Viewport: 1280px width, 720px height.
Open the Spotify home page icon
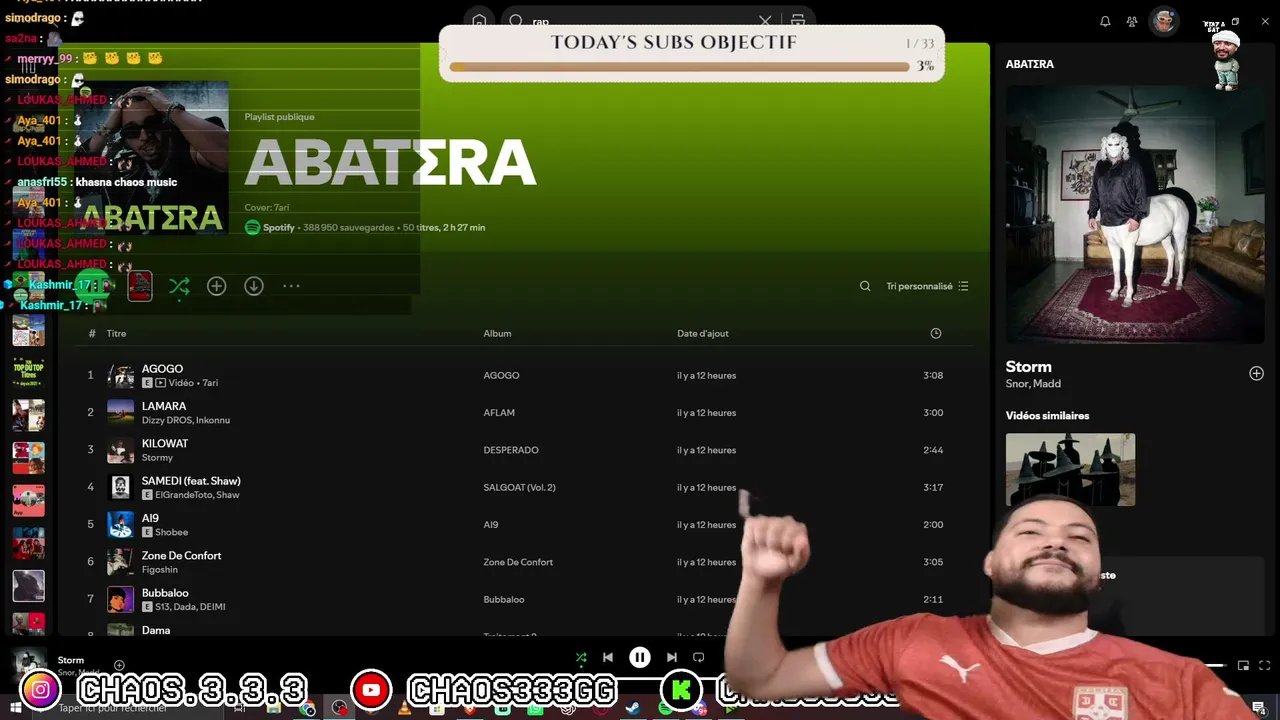tap(479, 21)
